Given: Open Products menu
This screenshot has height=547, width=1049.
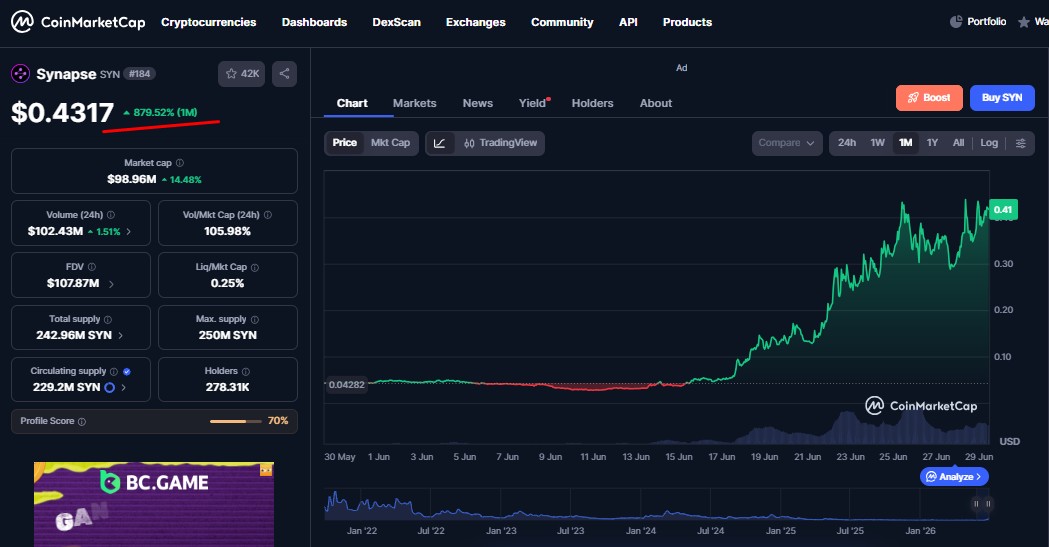Looking at the screenshot, I should [687, 22].
